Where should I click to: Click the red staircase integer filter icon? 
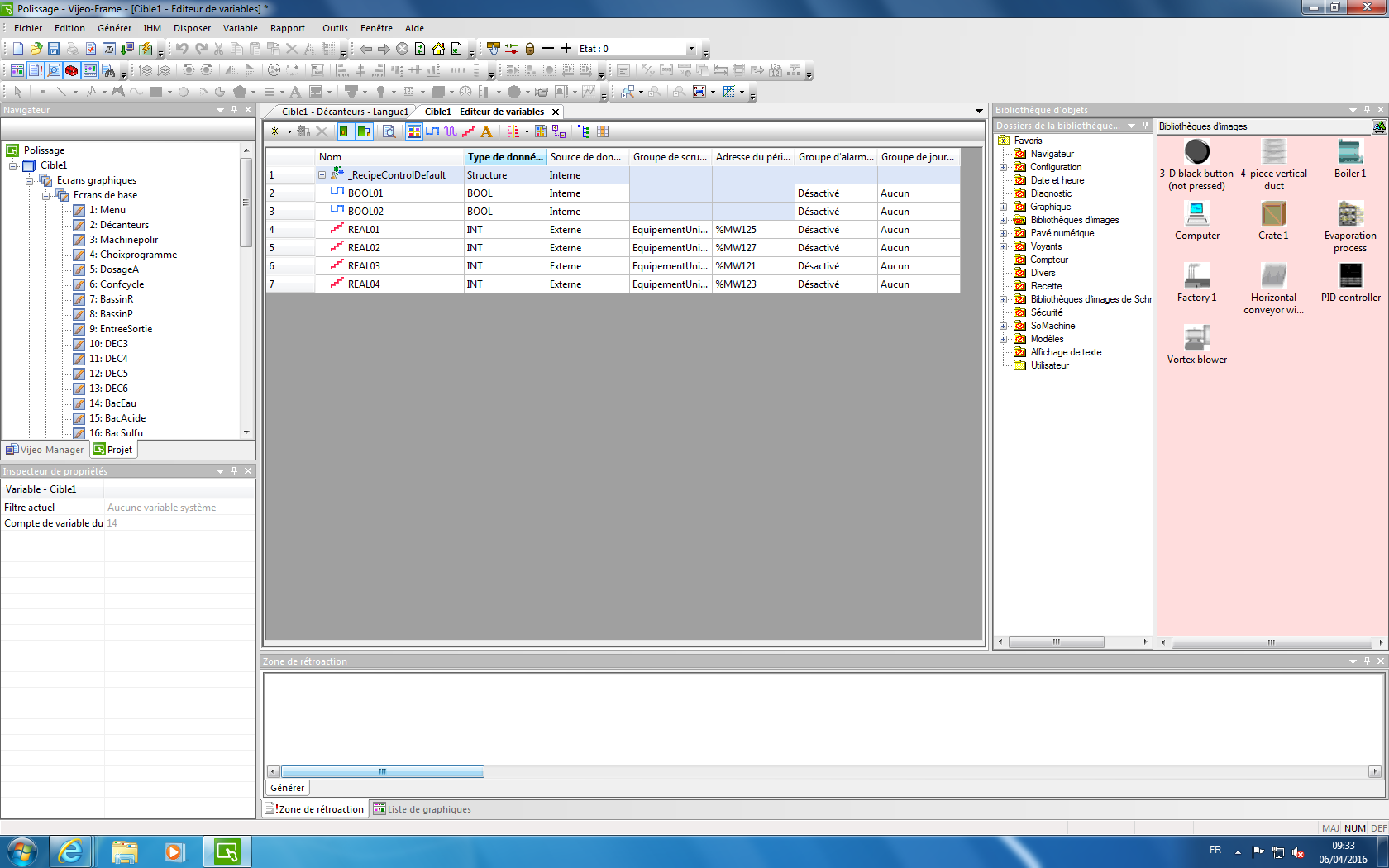click(x=469, y=131)
